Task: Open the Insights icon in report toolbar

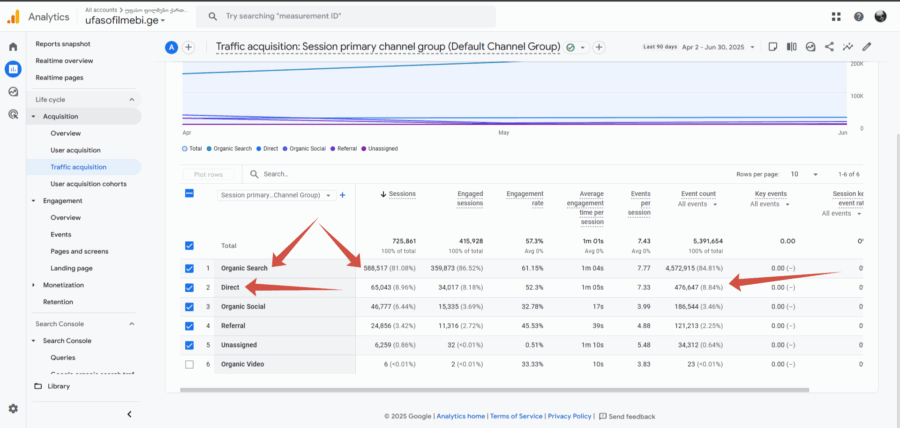Action: tap(810, 46)
